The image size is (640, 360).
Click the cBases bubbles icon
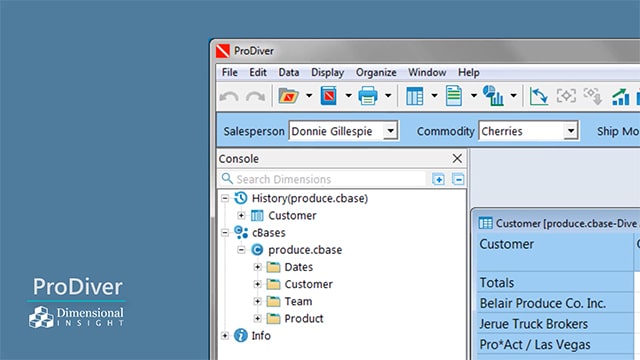[241, 232]
